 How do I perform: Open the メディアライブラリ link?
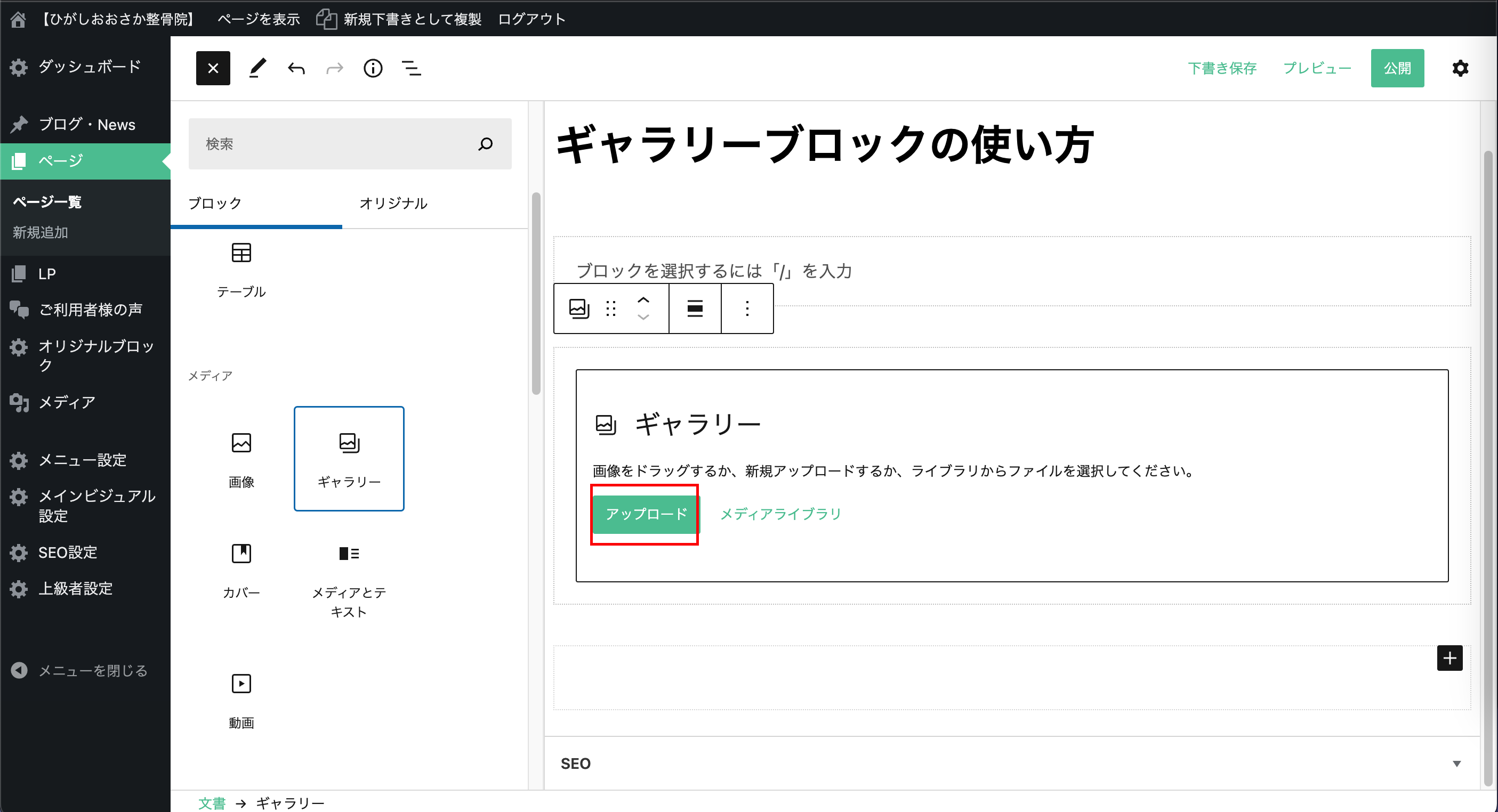(x=781, y=514)
